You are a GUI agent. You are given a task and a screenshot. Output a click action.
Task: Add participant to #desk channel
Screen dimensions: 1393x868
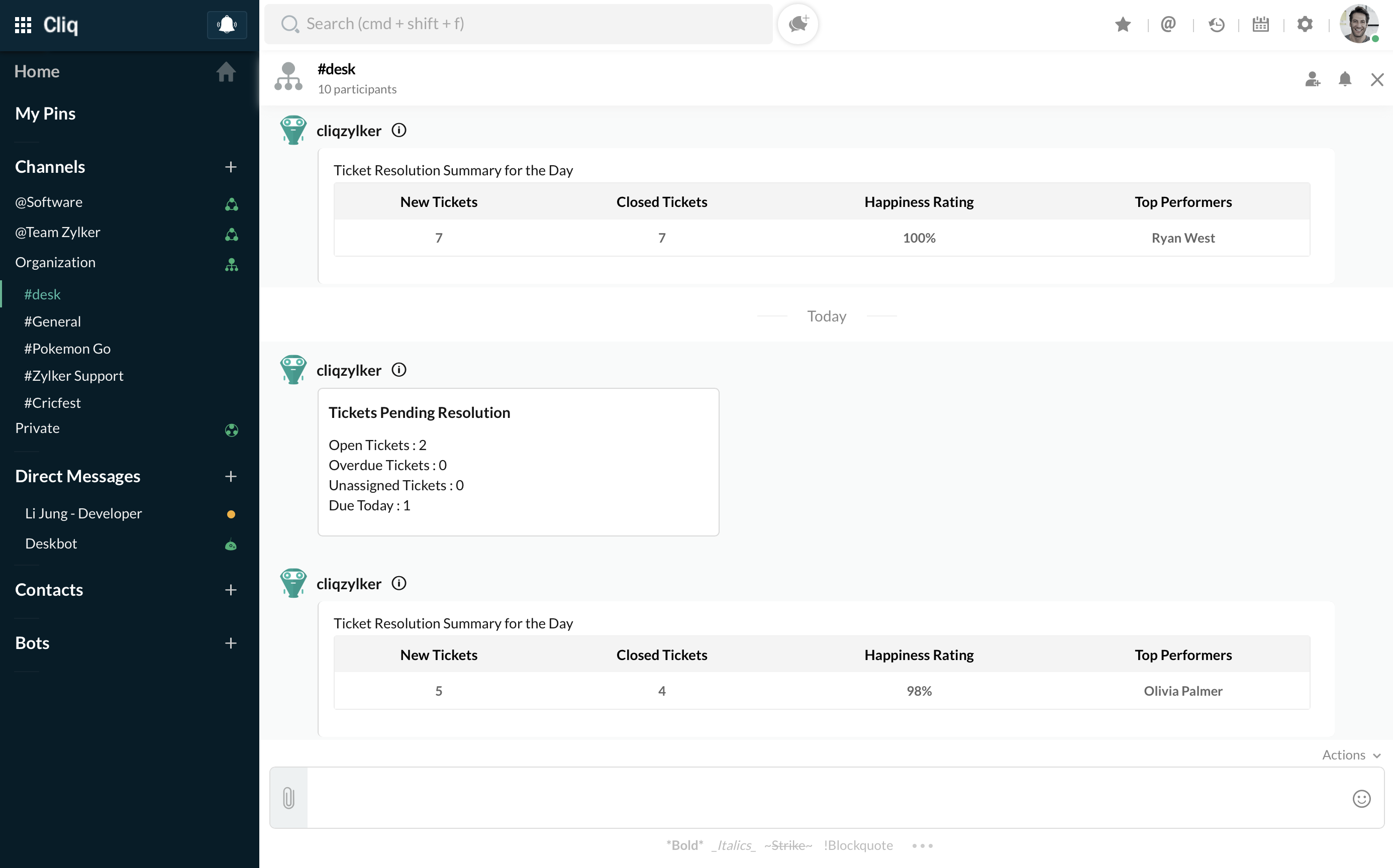pyautogui.click(x=1312, y=79)
